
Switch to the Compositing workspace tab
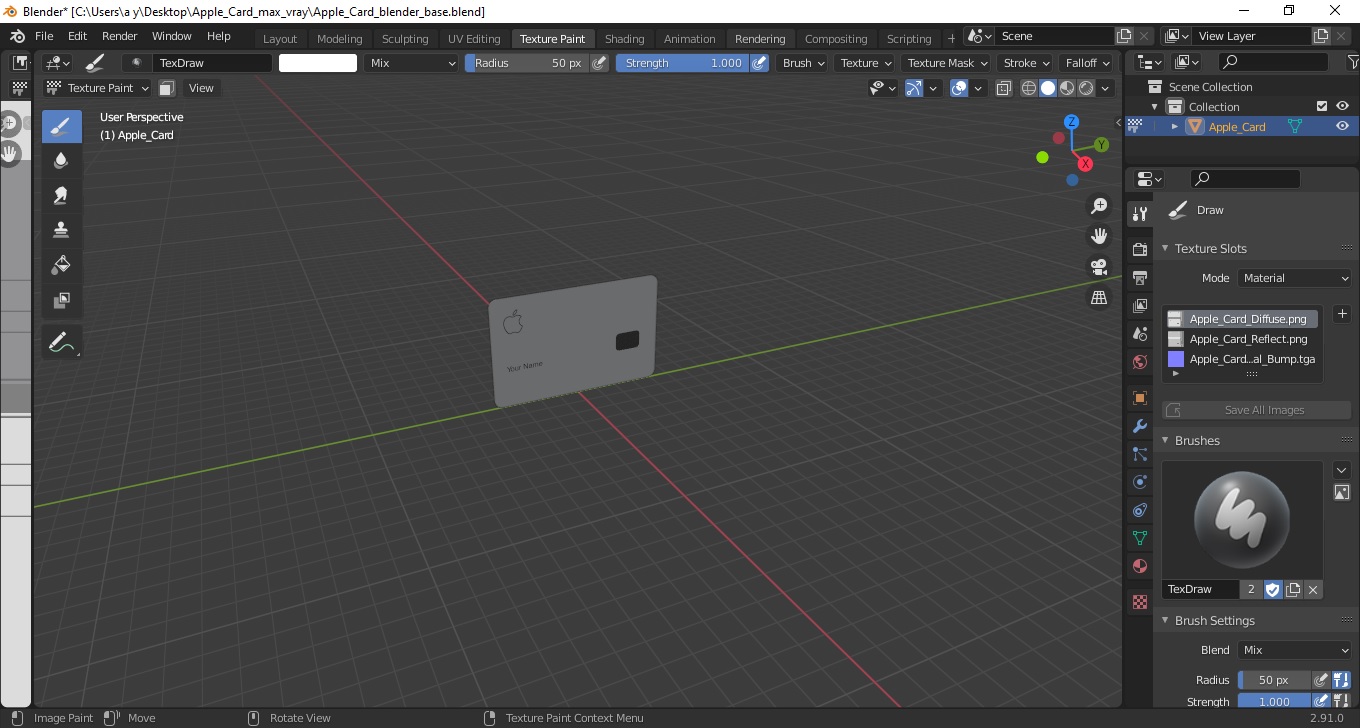(x=836, y=39)
